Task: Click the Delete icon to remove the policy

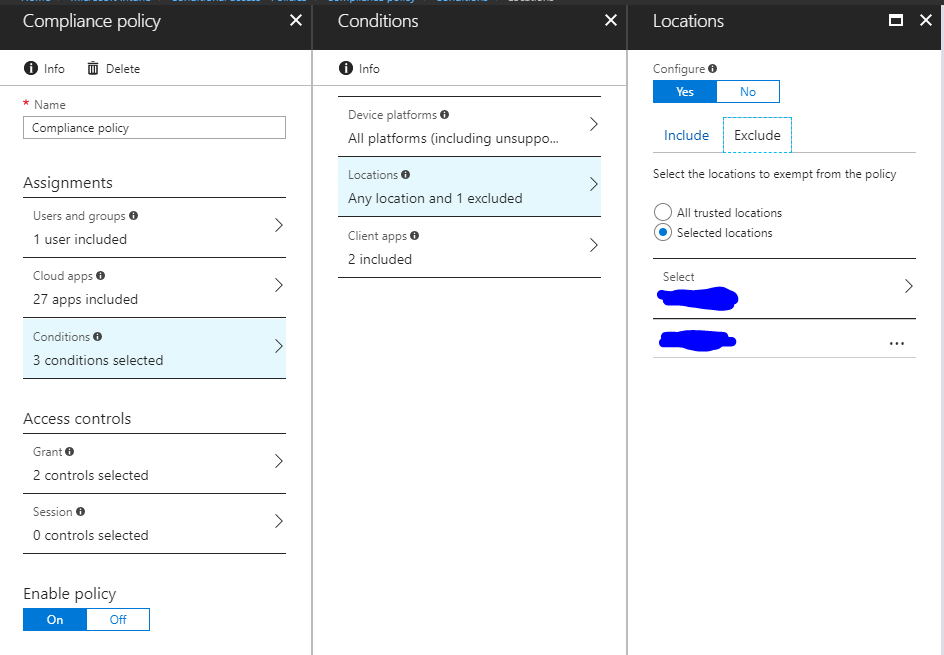Action: click(113, 68)
